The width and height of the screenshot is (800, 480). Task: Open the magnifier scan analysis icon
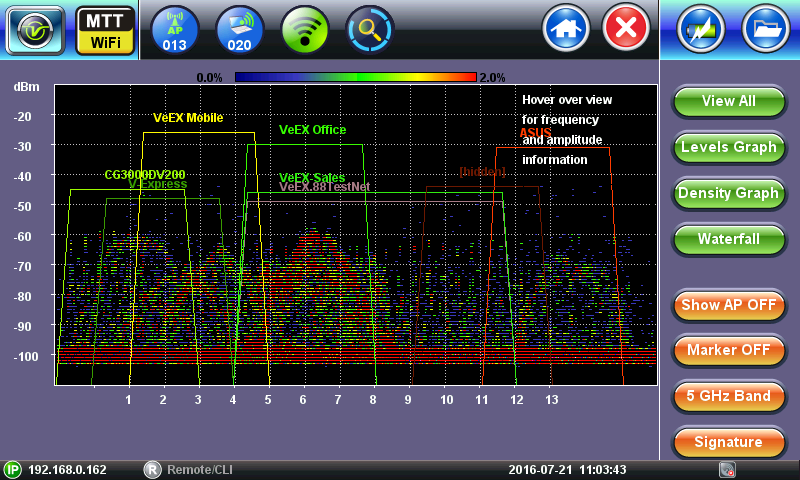point(370,29)
